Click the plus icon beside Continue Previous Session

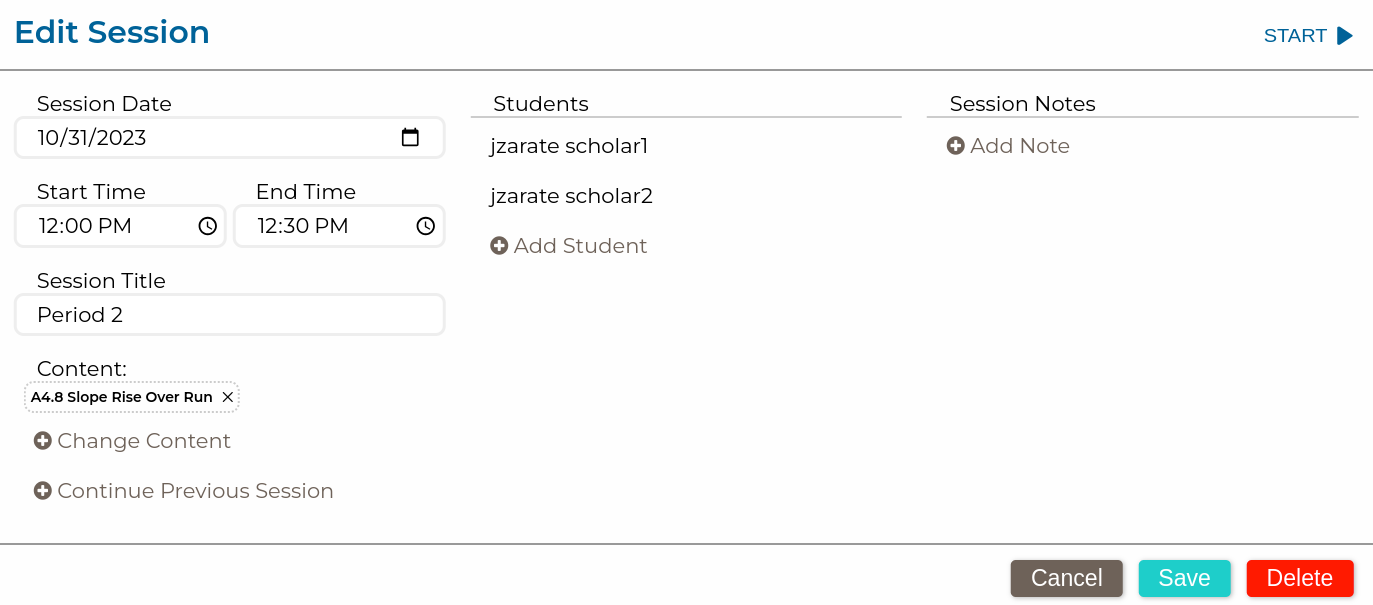click(43, 491)
